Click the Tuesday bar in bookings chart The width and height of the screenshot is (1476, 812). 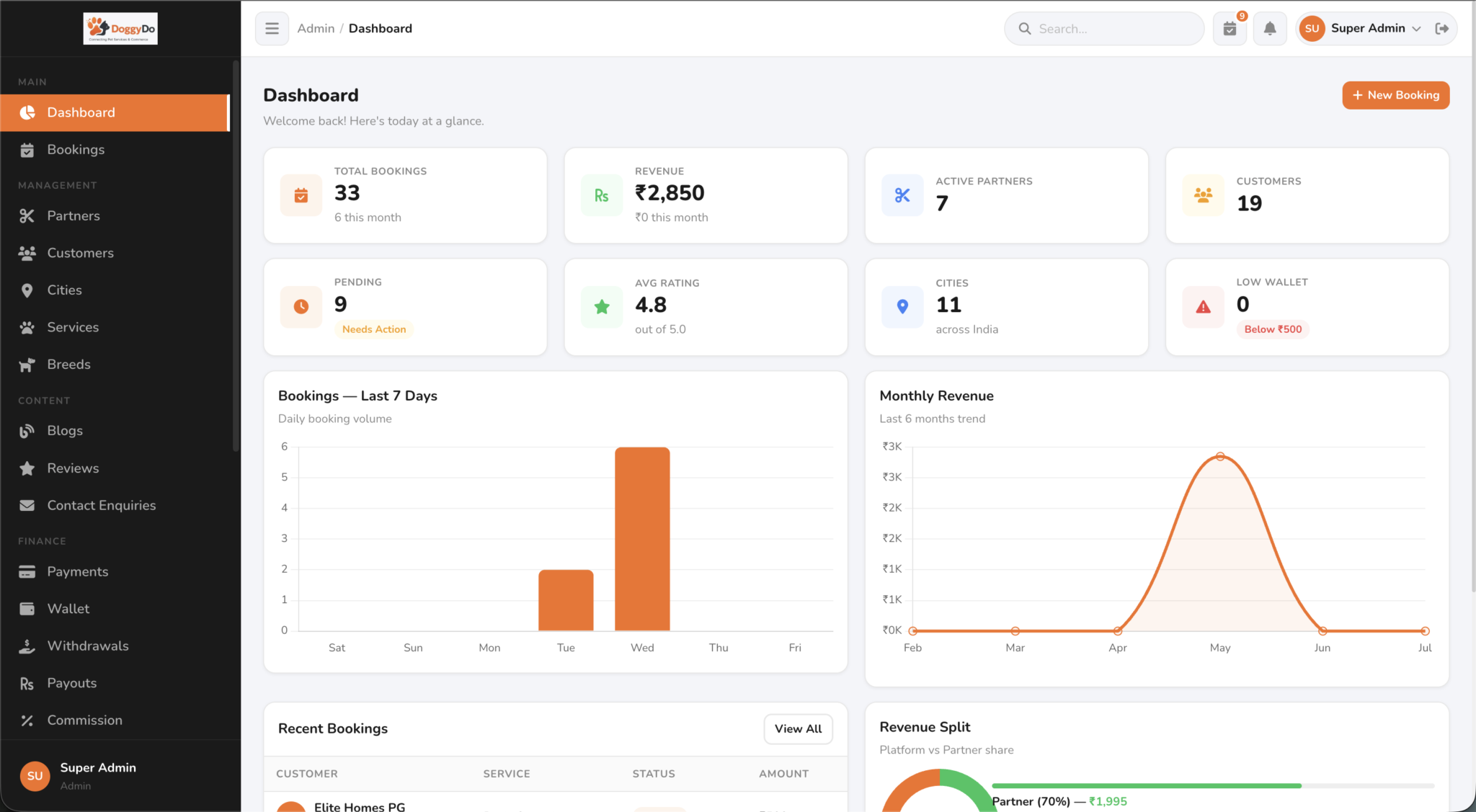click(x=566, y=600)
